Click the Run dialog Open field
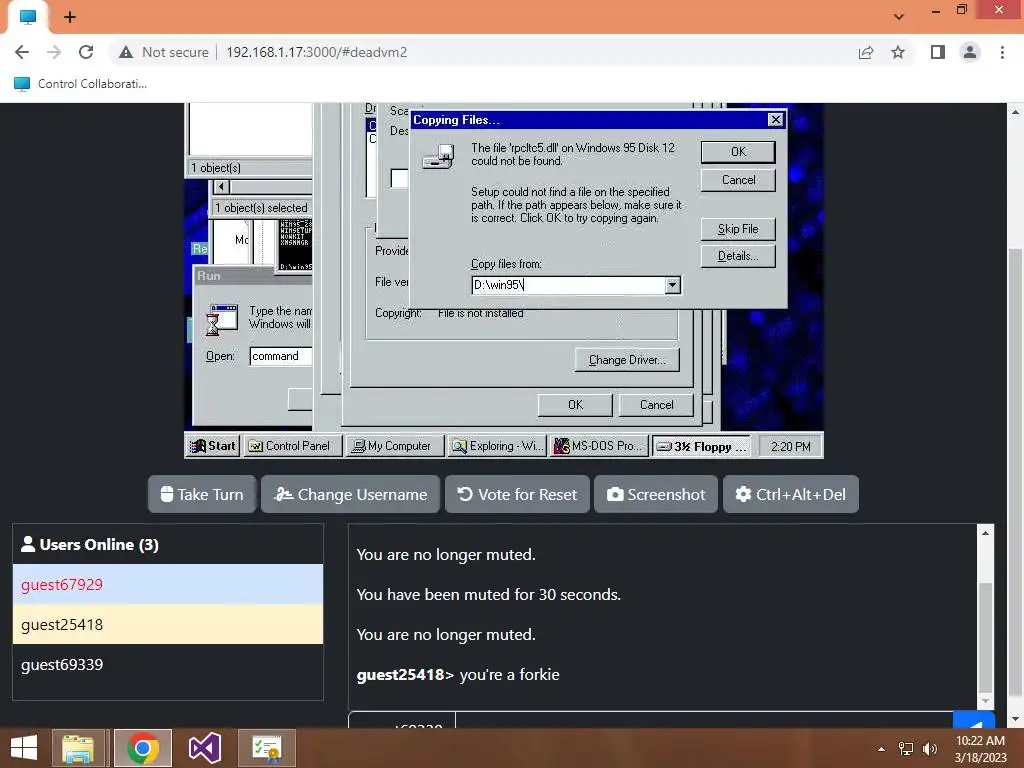 281,356
